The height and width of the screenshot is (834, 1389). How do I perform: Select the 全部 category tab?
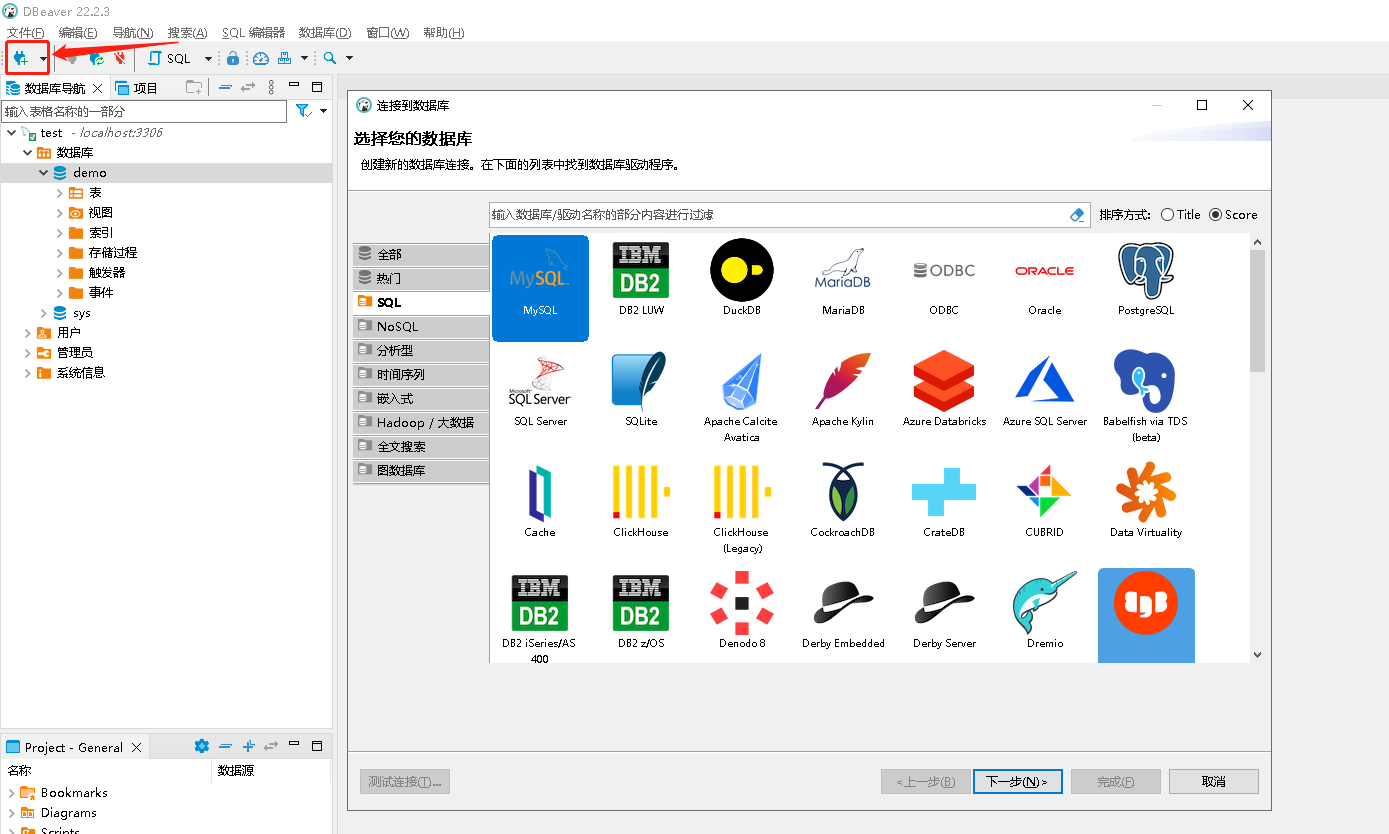pos(421,254)
